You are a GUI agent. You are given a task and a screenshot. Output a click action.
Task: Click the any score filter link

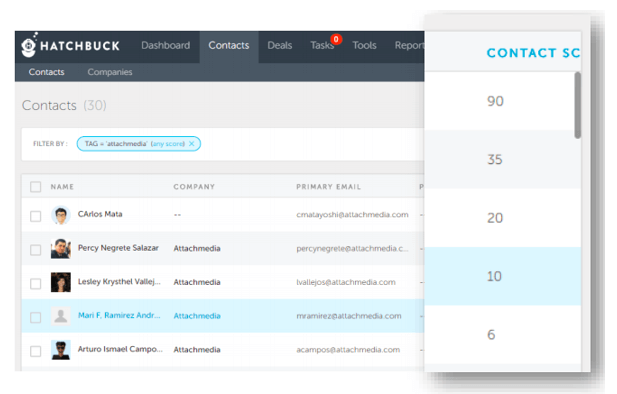pyautogui.click(x=168, y=144)
